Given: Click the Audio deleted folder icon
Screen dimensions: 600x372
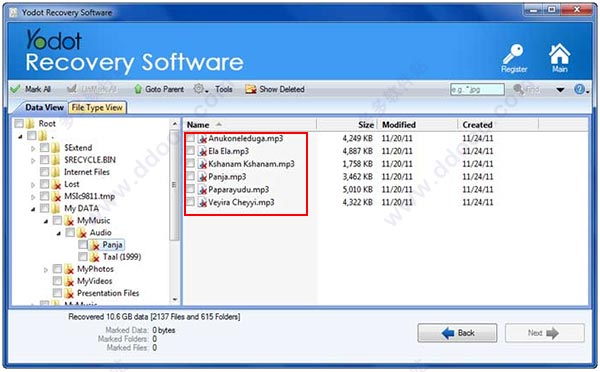Looking at the screenshot, I should pos(82,233).
